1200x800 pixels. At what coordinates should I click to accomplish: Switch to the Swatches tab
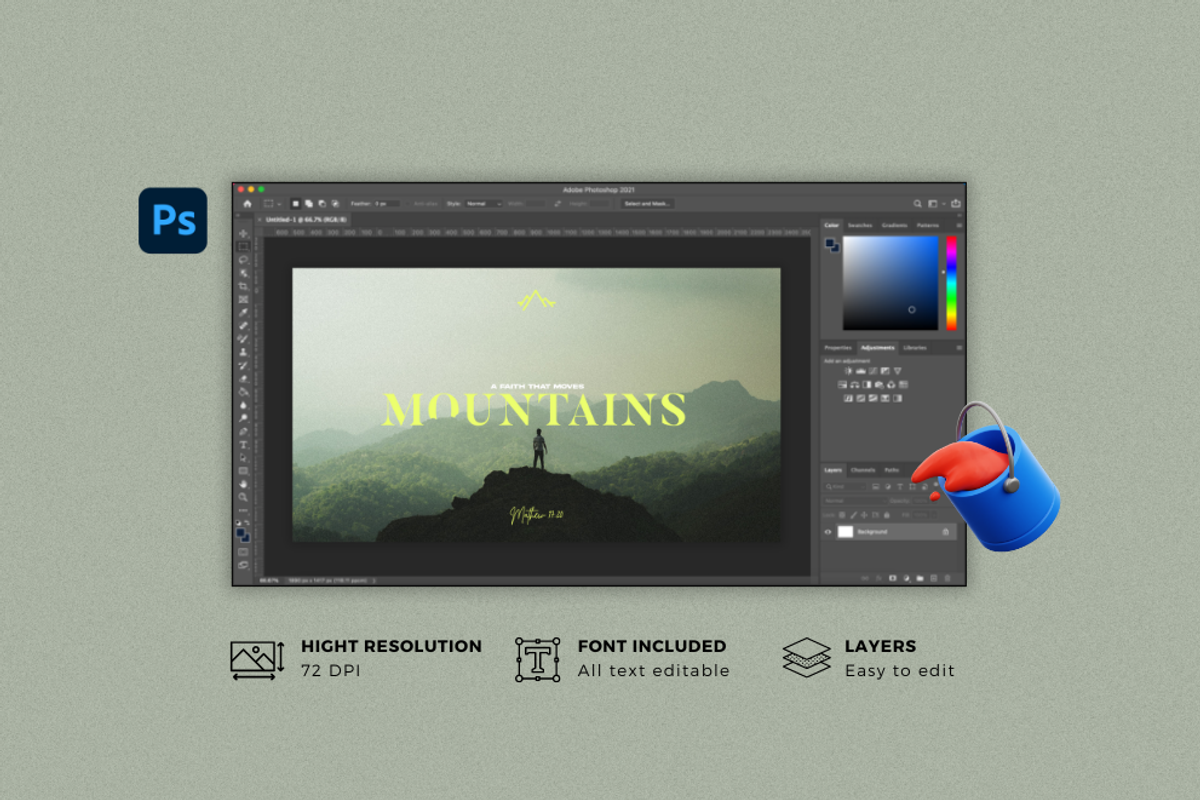860,225
